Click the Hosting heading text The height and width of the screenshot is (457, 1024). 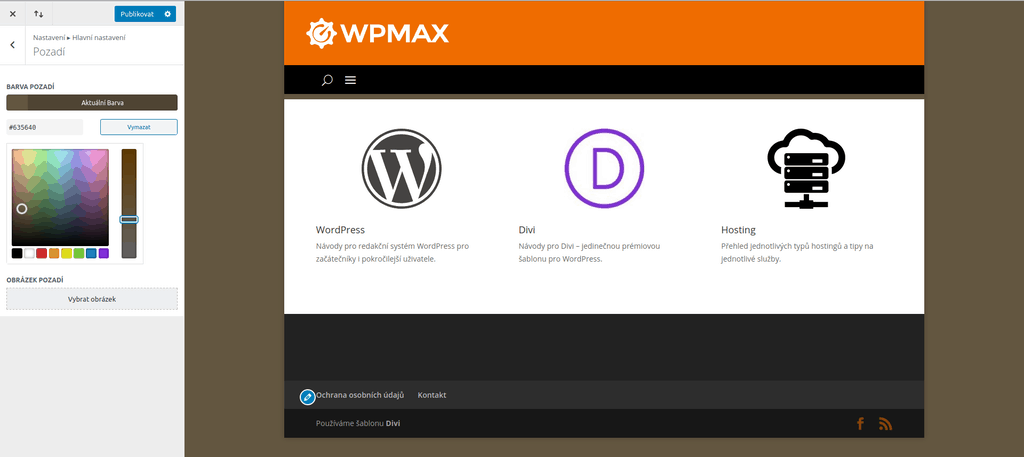739,230
